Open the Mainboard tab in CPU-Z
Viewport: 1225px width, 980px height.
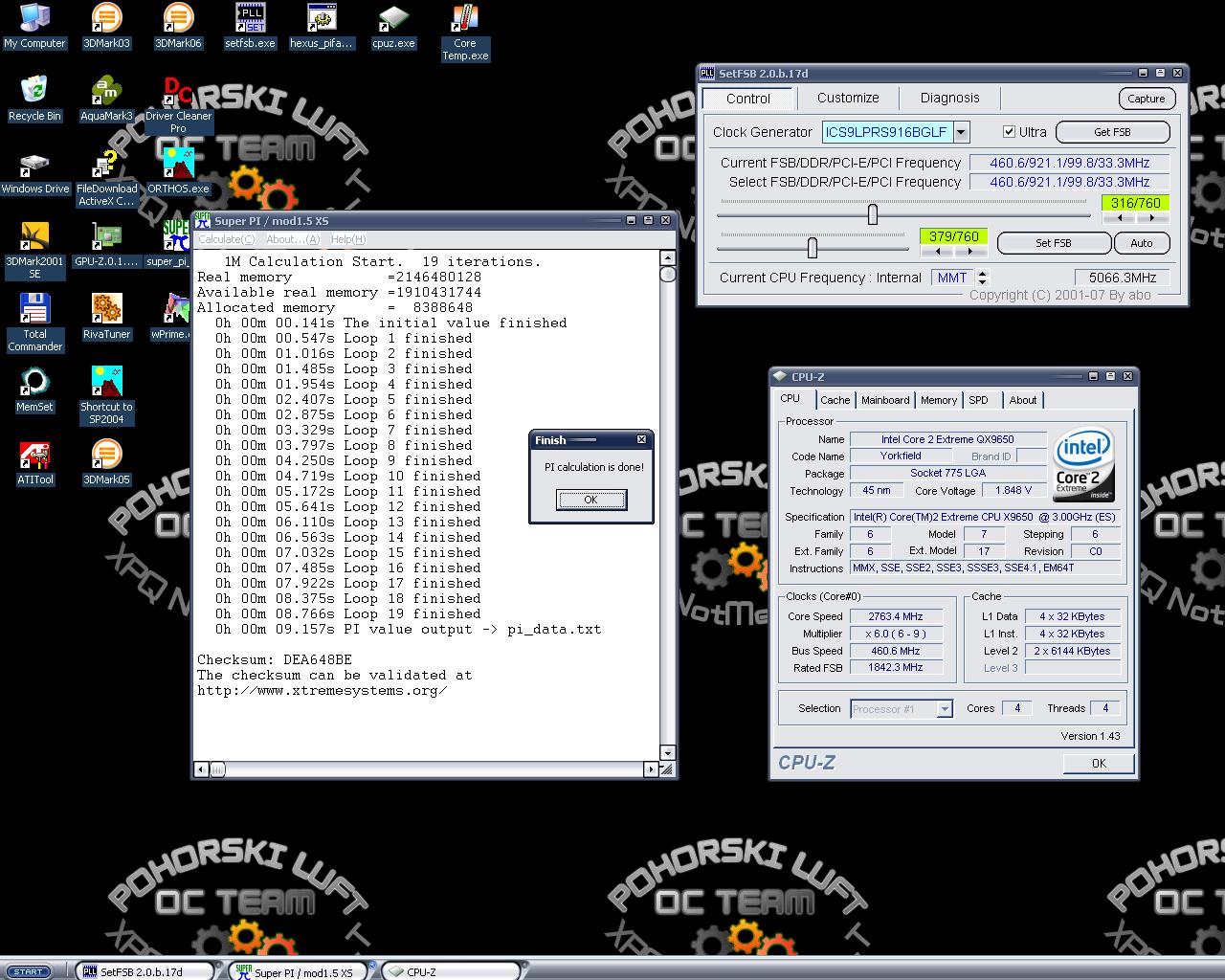pyautogui.click(x=885, y=400)
